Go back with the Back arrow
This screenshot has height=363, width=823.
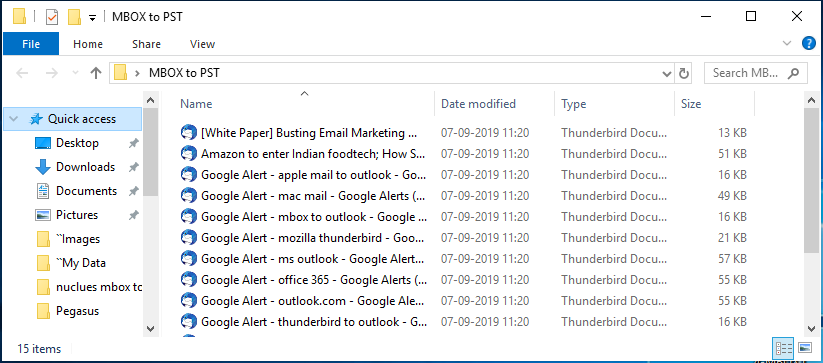point(22,73)
